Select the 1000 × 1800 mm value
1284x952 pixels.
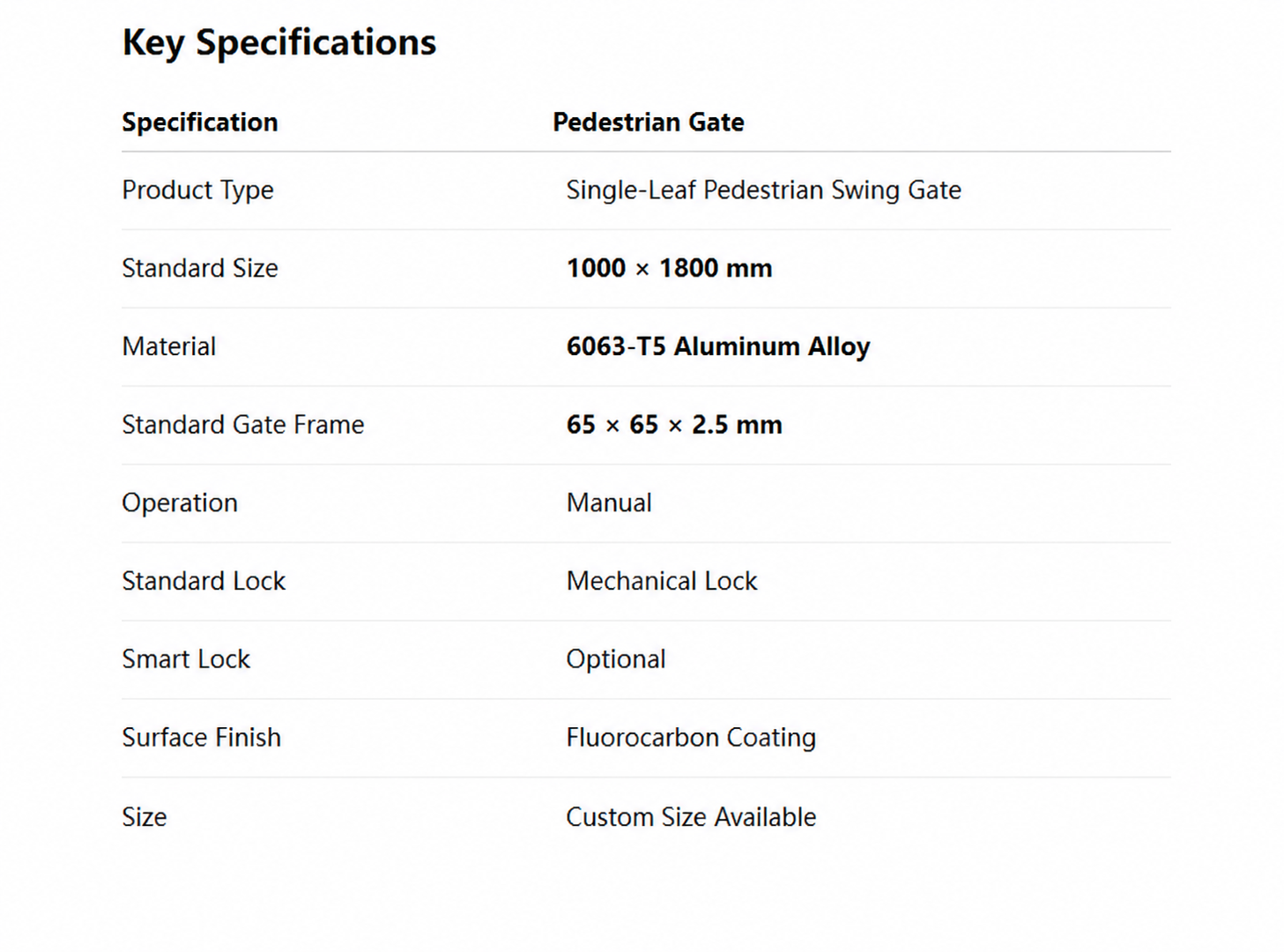pyautogui.click(x=669, y=268)
